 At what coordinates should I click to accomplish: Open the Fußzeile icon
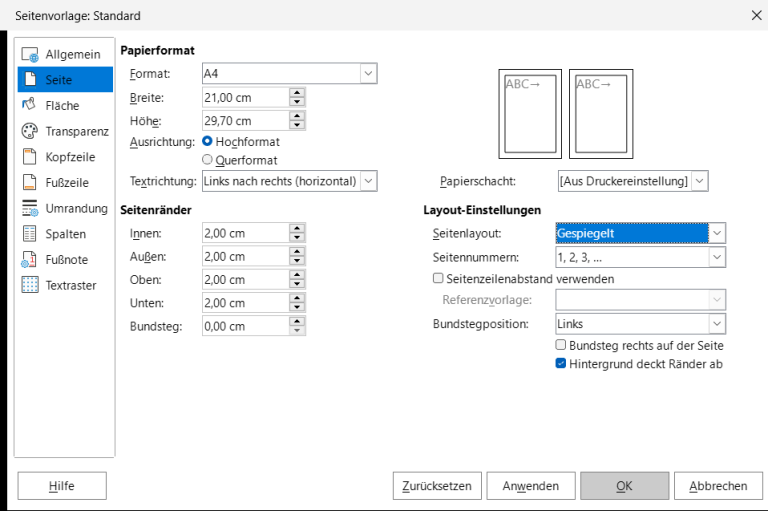29,182
